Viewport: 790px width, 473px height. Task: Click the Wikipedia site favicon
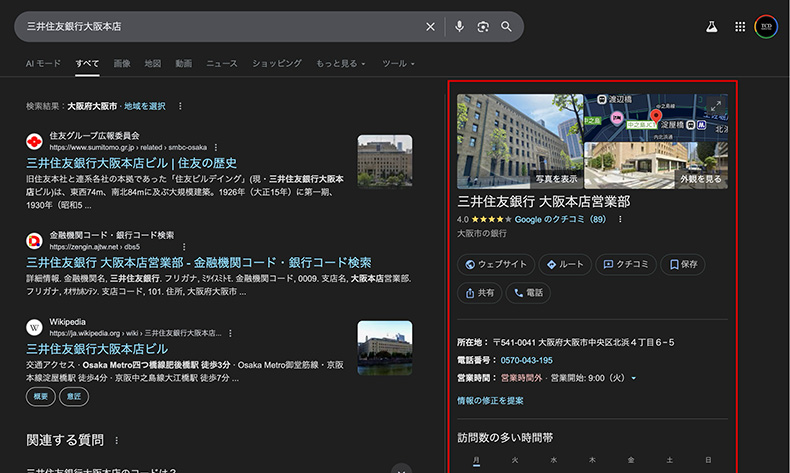[34, 327]
